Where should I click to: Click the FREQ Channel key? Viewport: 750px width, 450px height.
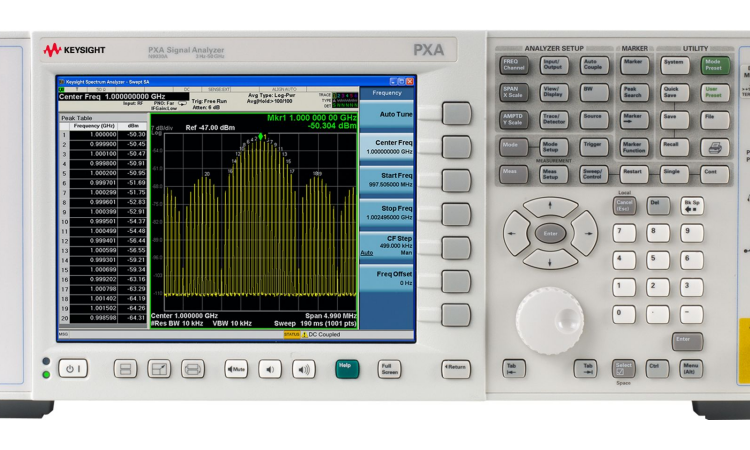click(514, 65)
